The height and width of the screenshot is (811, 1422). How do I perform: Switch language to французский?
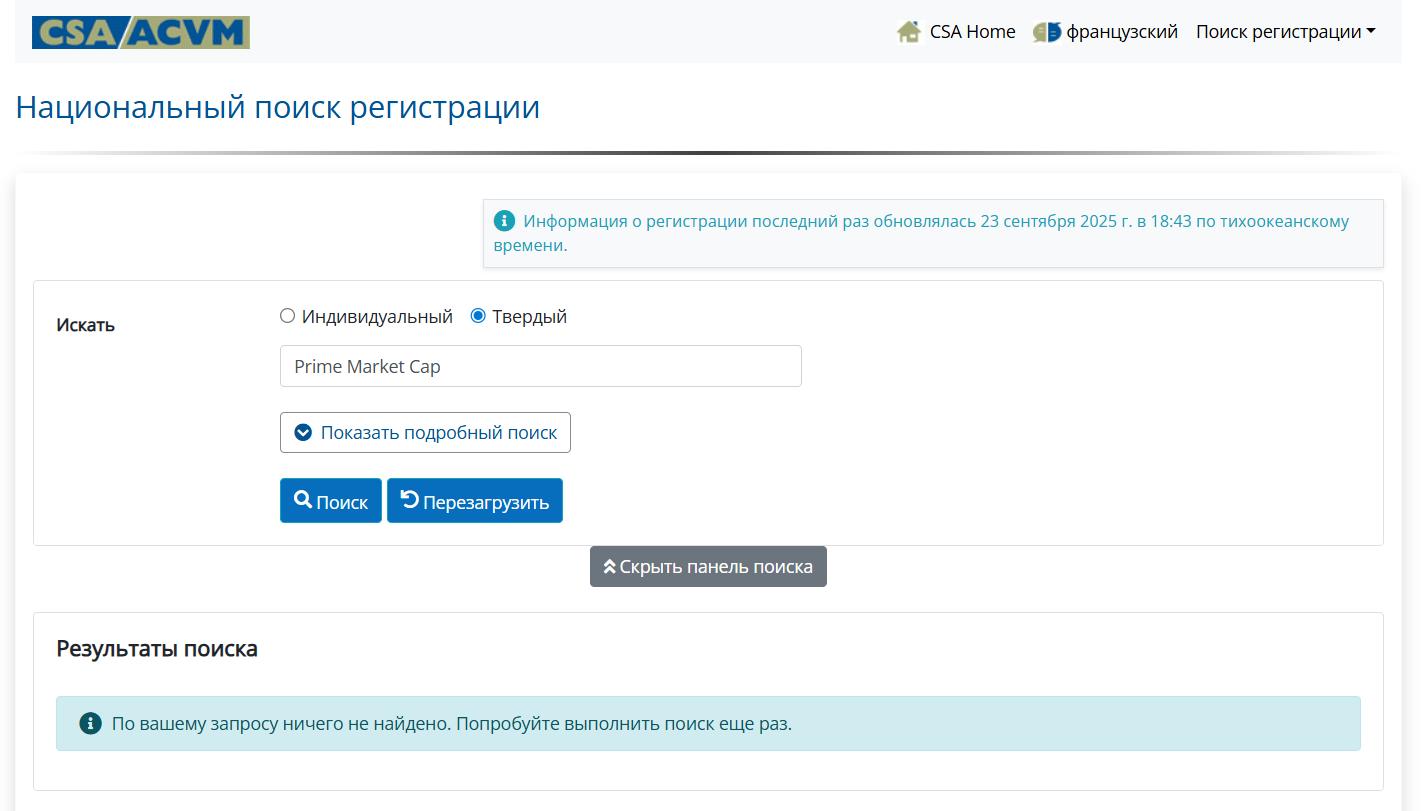point(1121,32)
